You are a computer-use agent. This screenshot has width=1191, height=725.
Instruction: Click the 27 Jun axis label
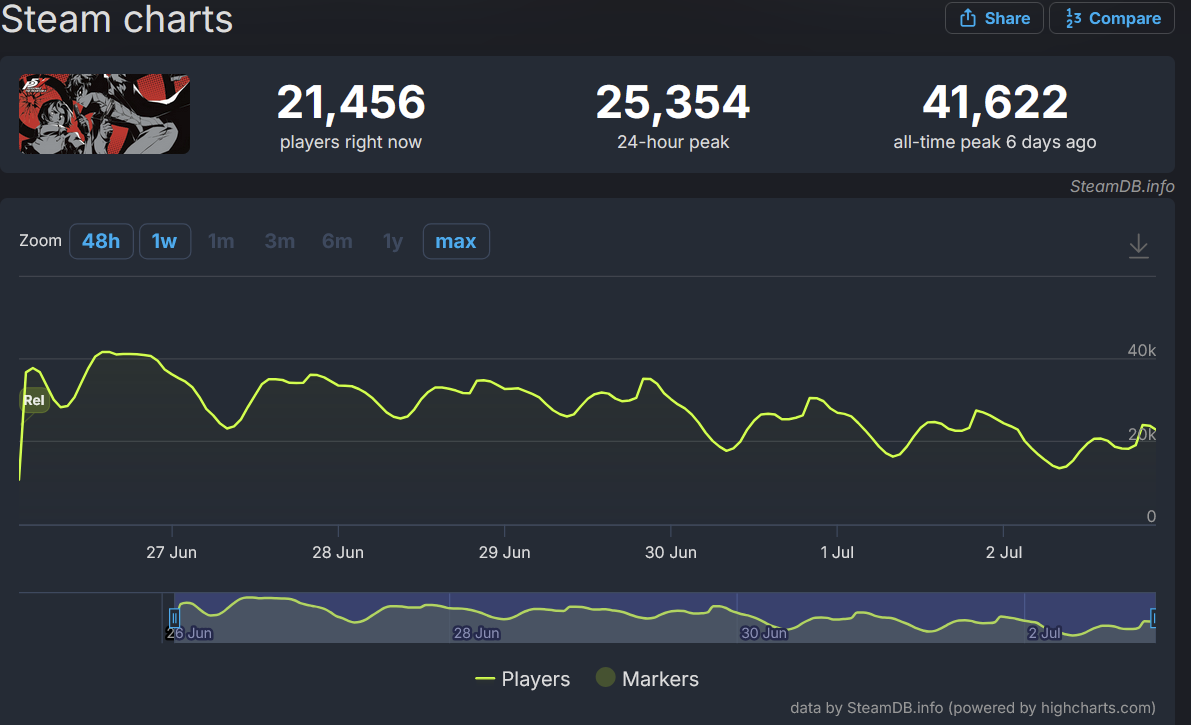tap(172, 552)
